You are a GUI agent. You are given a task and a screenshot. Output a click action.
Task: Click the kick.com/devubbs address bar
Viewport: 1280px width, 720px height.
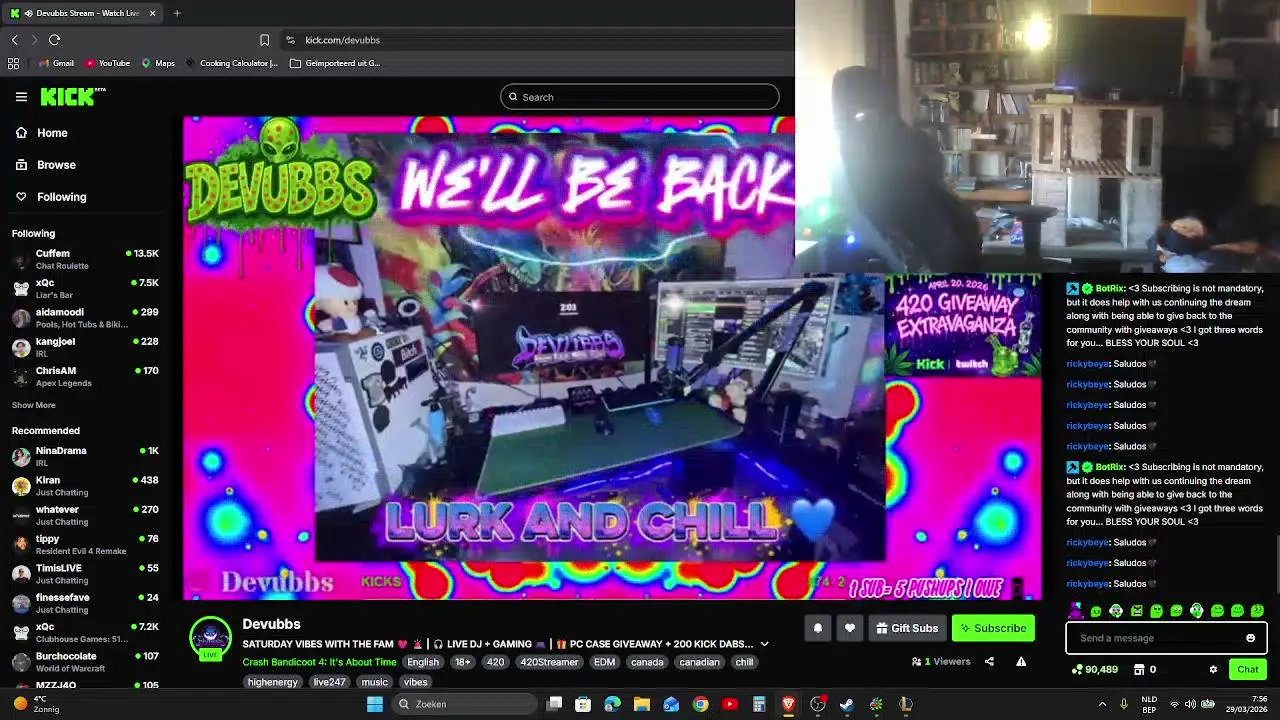pos(342,40)
